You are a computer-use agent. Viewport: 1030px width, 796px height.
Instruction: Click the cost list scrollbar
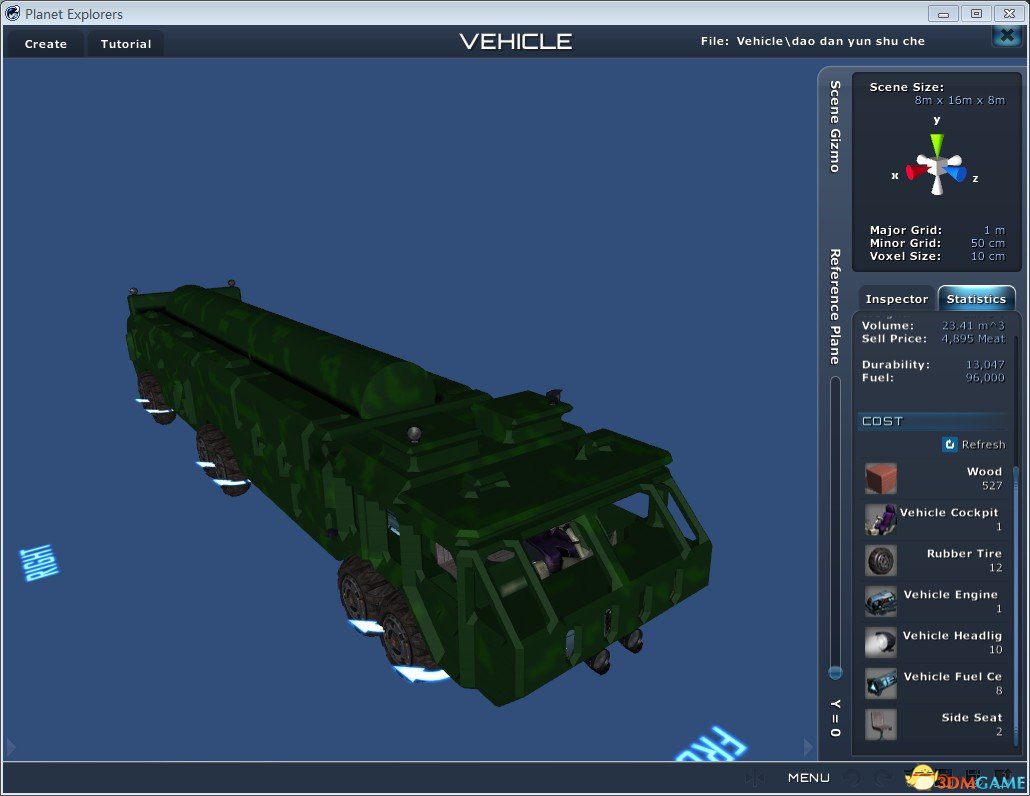pyautogui.click(x=1016, y=604)
